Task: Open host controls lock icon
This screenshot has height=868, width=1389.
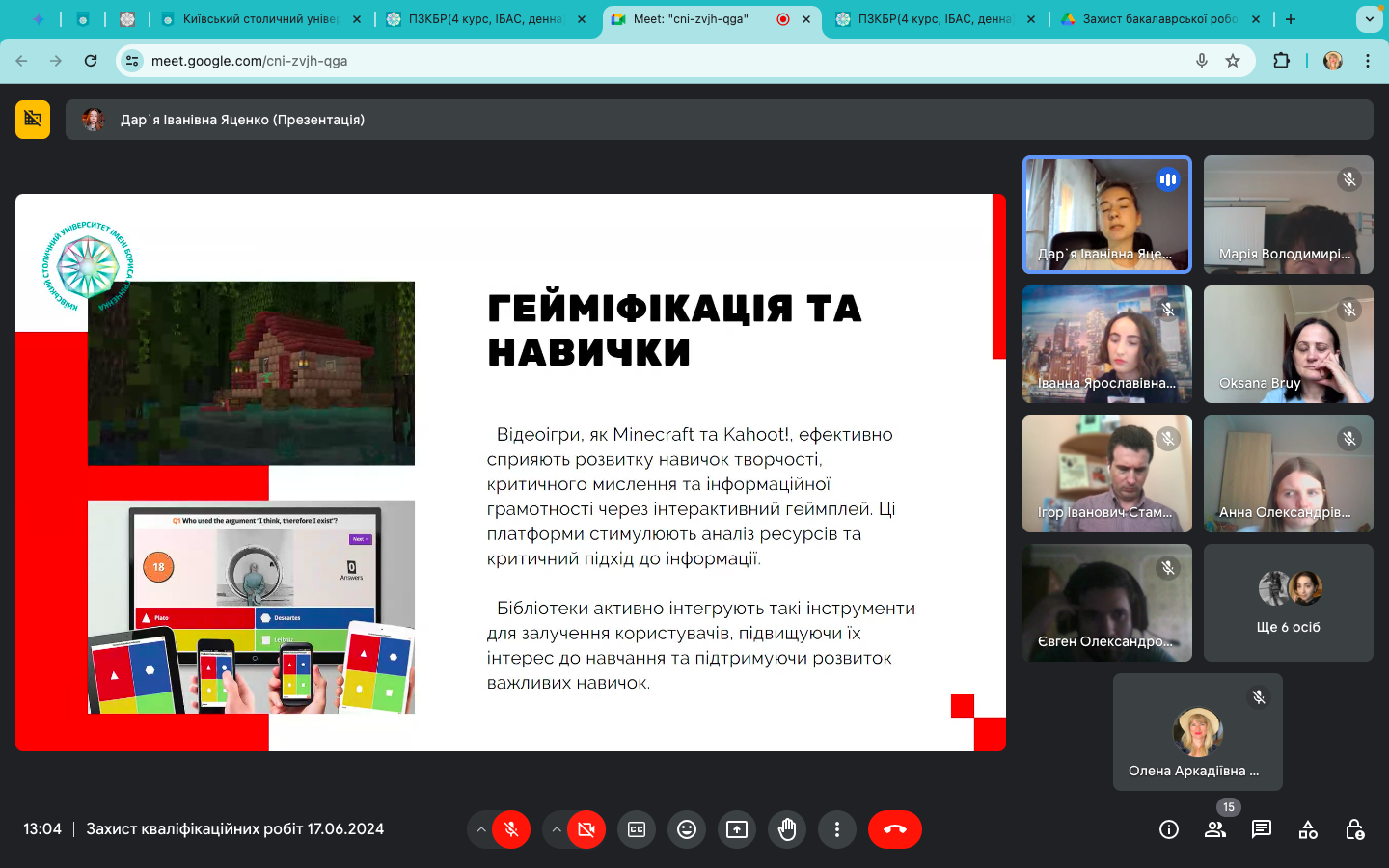Action: [1354, 829]
